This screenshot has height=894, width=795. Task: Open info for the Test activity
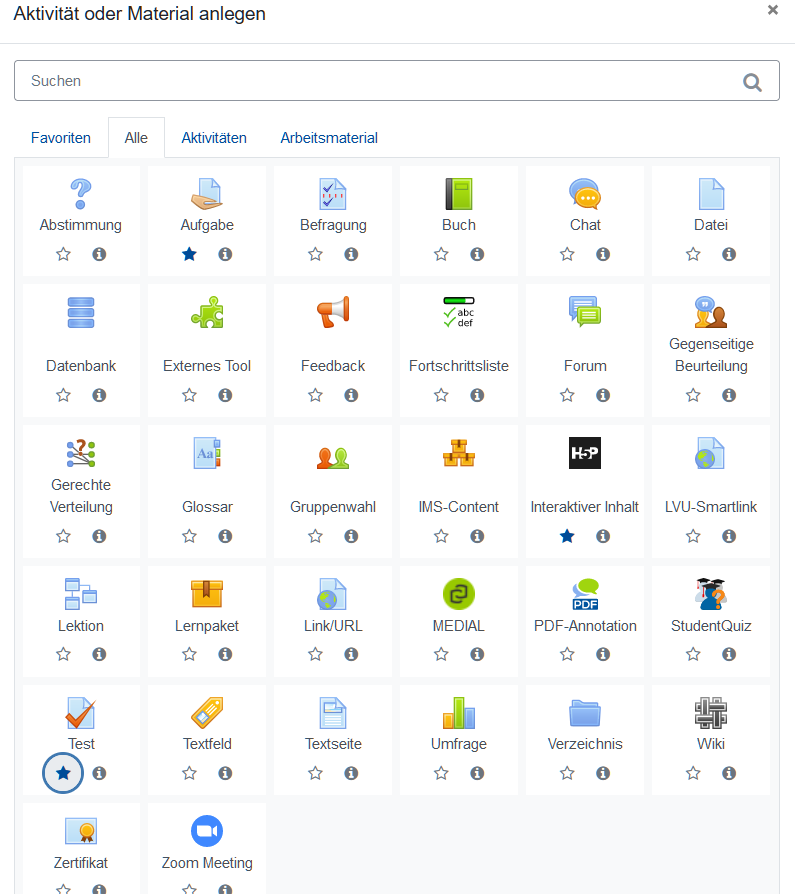click(x=99, y=773)
